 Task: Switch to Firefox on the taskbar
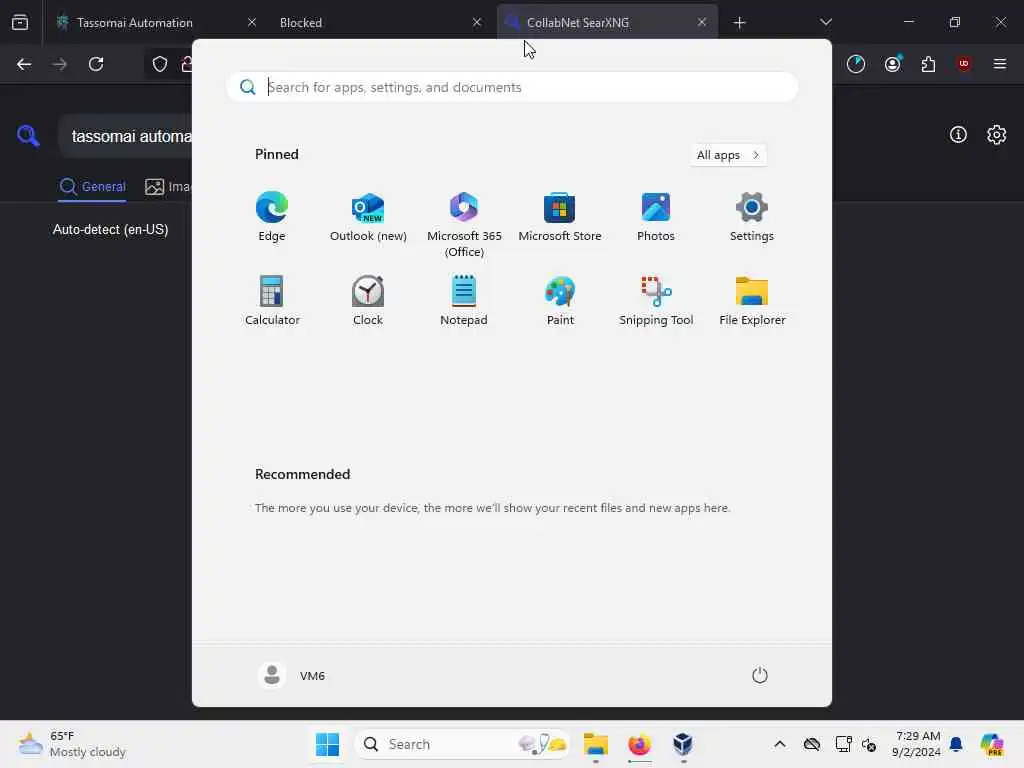tap(639, 744)
